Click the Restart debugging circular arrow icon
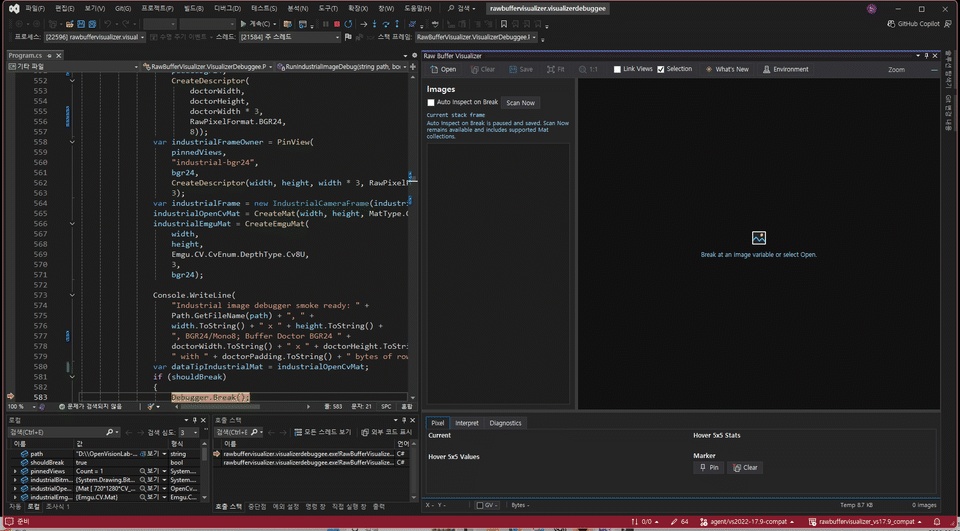Screen dimensions: 960x531 348,24
